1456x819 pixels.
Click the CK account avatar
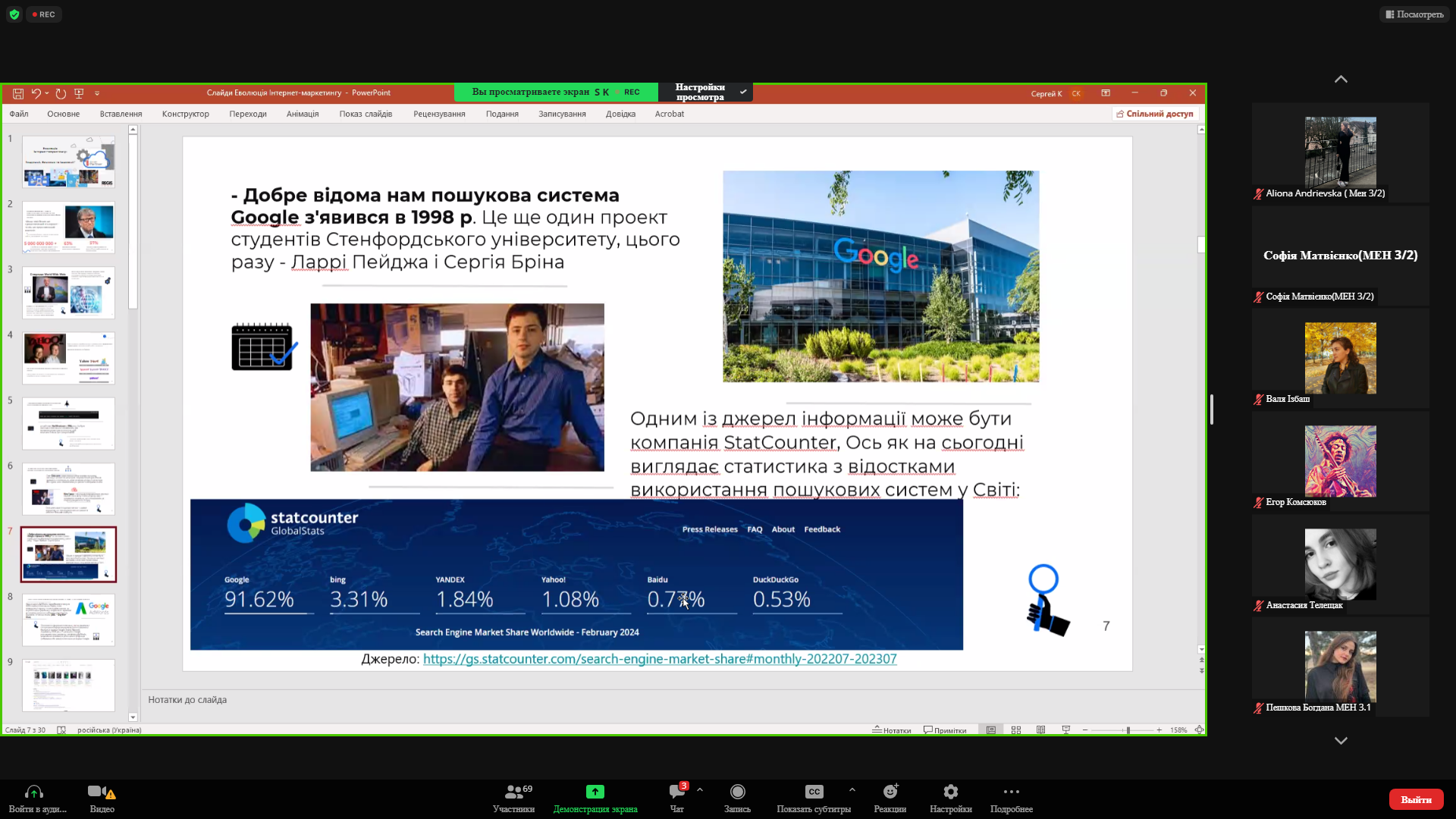pyautogui.click(x=1075, y=94)
